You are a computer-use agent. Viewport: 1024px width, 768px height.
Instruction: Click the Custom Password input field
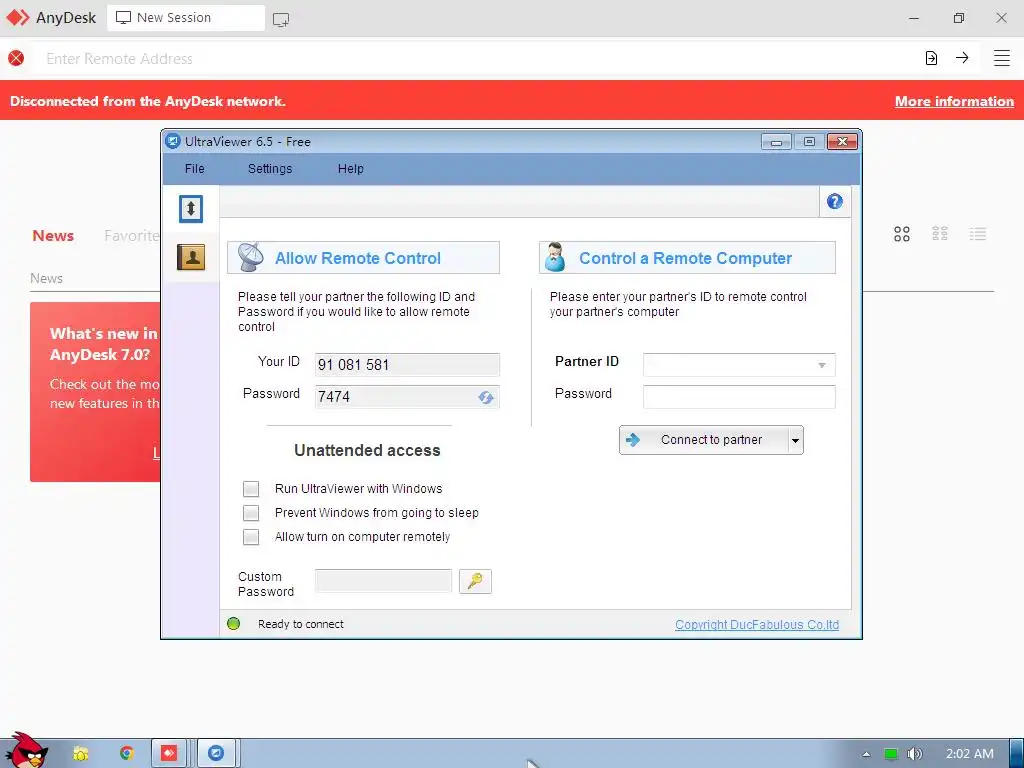pos(383,581)
